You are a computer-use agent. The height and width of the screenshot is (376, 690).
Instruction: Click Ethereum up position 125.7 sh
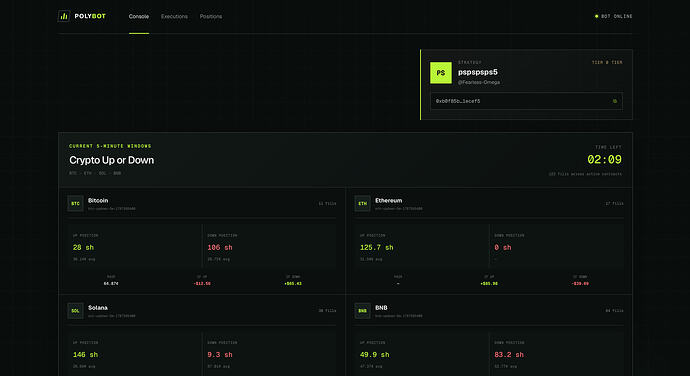coord(377,248)
